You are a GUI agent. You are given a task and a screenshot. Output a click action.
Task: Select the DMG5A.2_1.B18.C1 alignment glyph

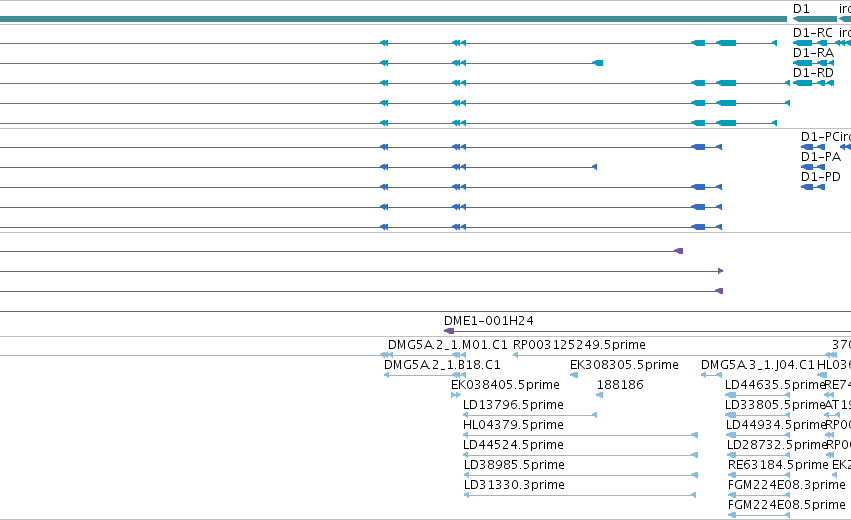[424, 375]
